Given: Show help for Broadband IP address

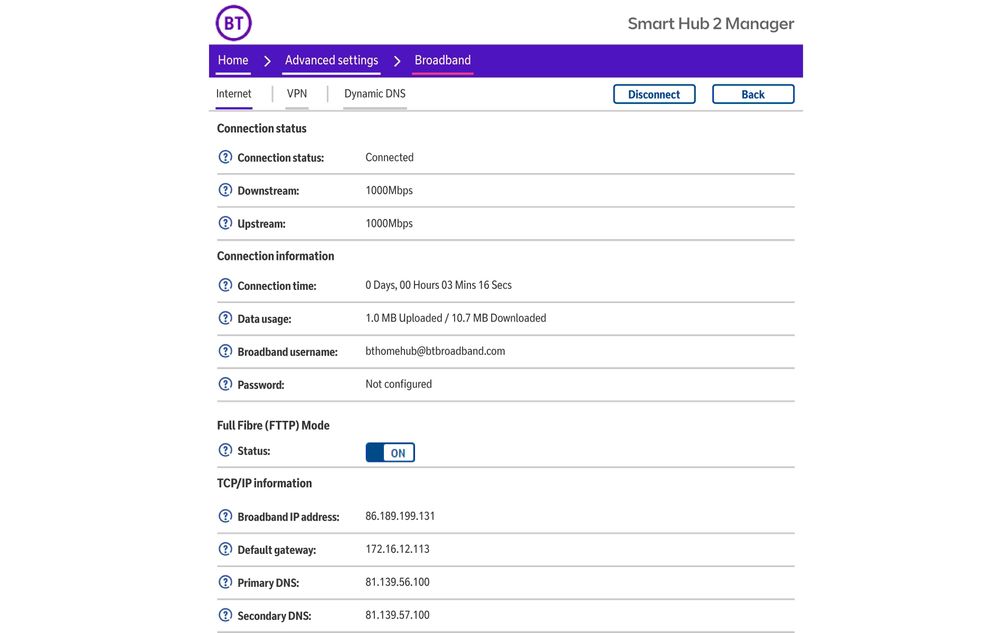Looking at the screenshot, I should 225,516.
